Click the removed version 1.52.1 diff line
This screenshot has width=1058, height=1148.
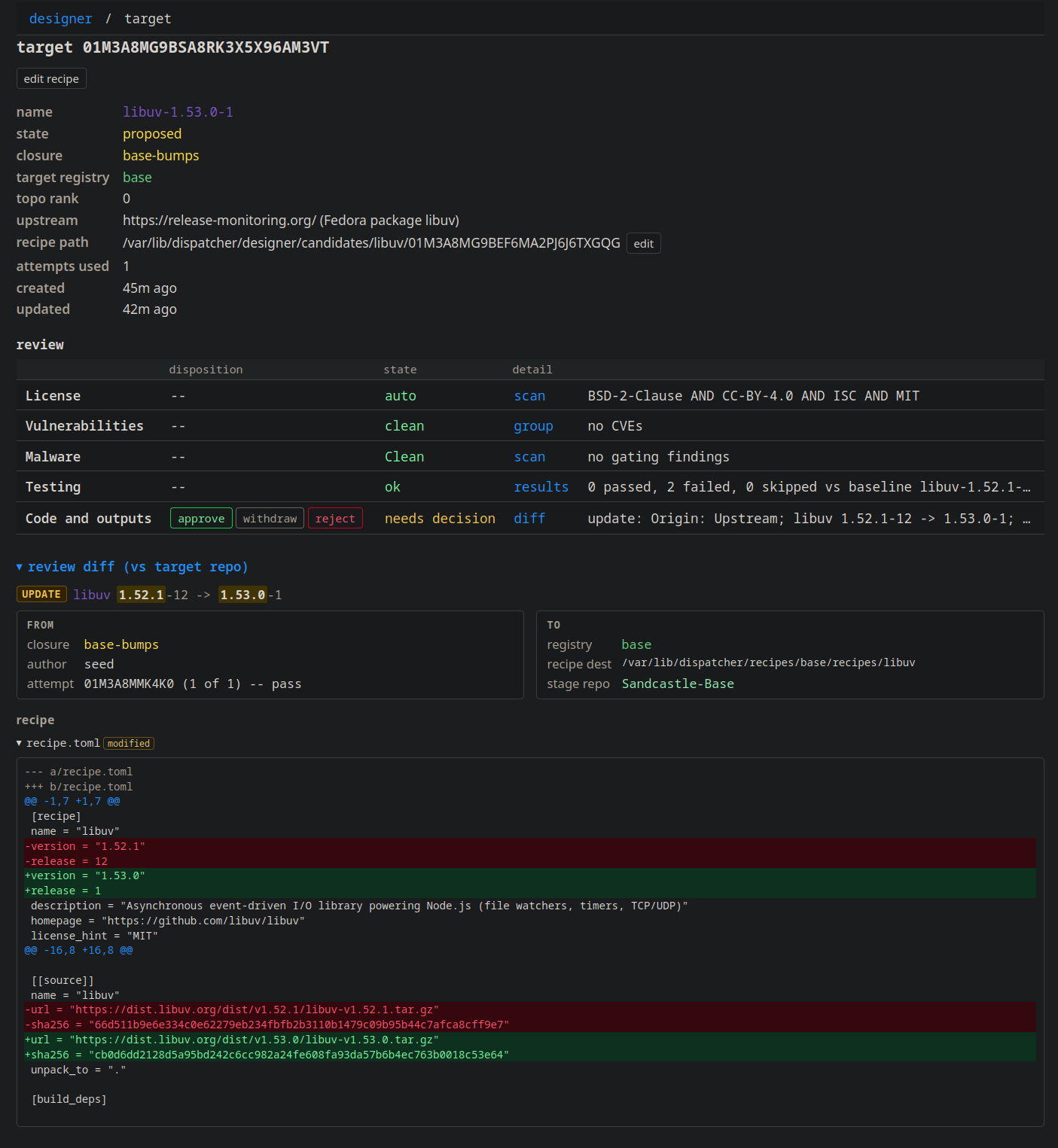[530, 846]
